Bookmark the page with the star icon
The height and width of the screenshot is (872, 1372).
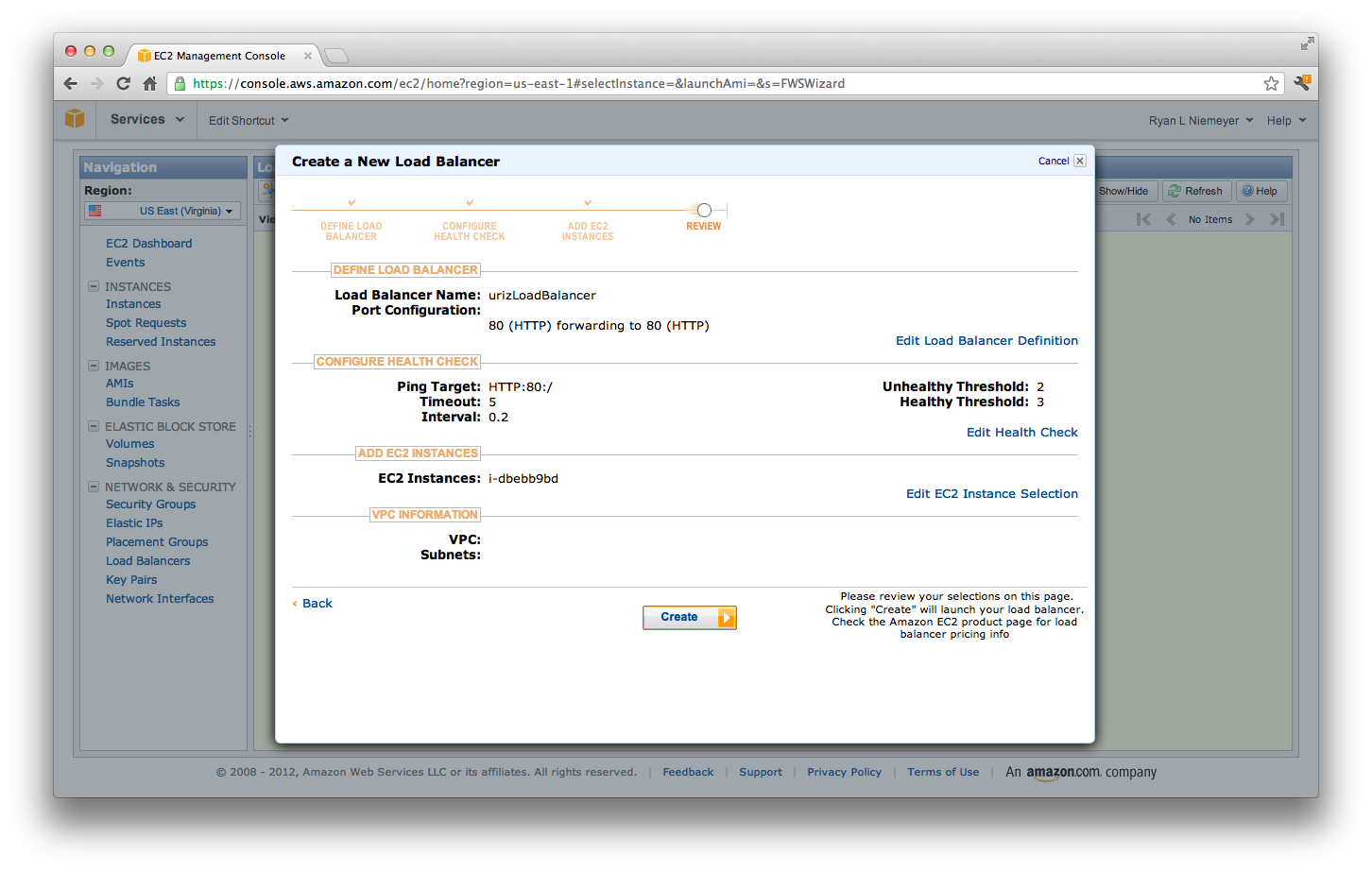point(1271,83)
